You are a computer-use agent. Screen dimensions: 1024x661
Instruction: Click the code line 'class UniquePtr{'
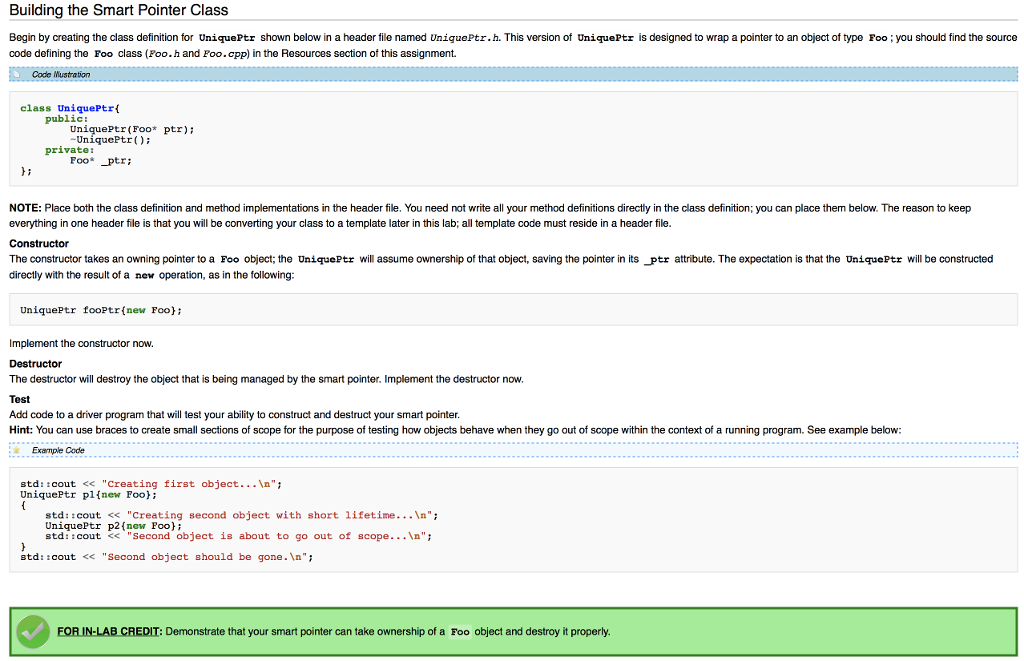(x=70, y=108)
